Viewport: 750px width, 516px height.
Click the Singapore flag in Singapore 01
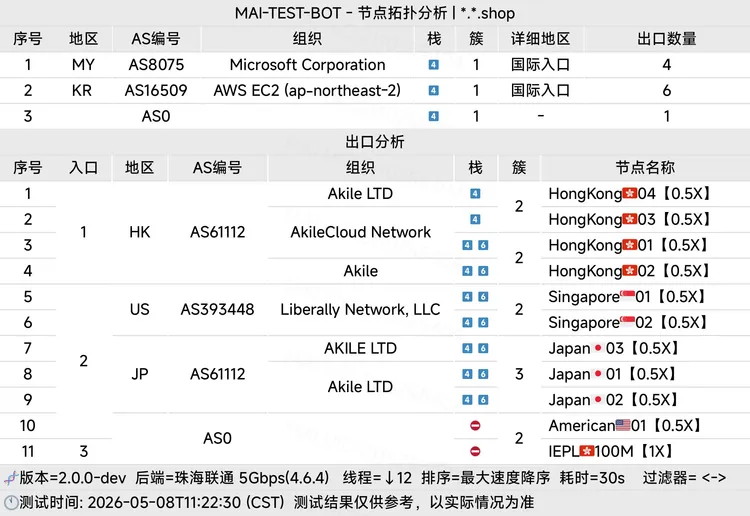[628, 295]
